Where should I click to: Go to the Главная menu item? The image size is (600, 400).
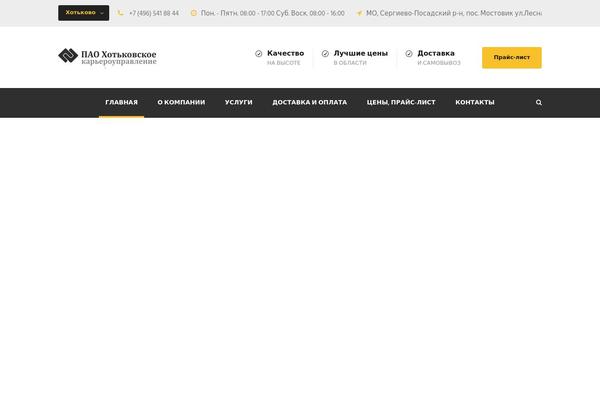pos(121,103)
